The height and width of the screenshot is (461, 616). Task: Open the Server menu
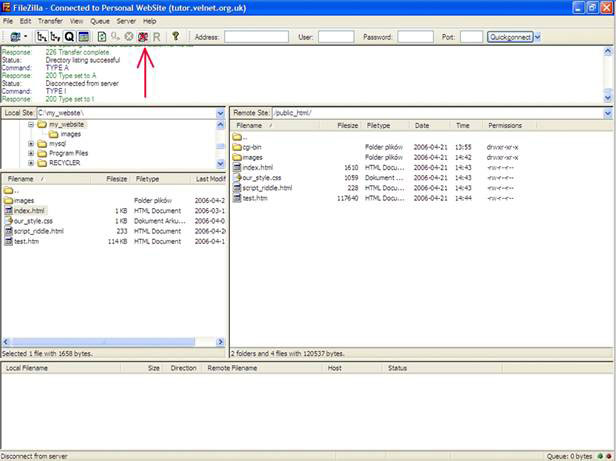126,21
